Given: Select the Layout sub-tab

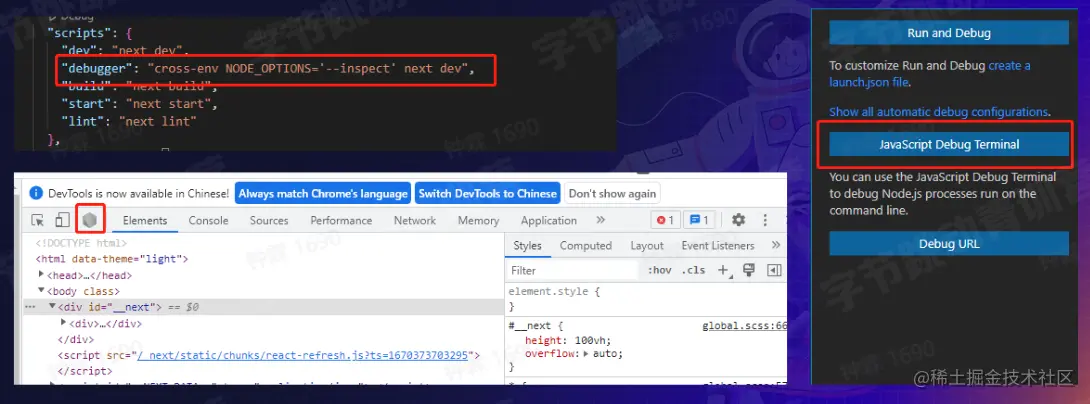Looking at the screenshot, I should pos(647,245).
